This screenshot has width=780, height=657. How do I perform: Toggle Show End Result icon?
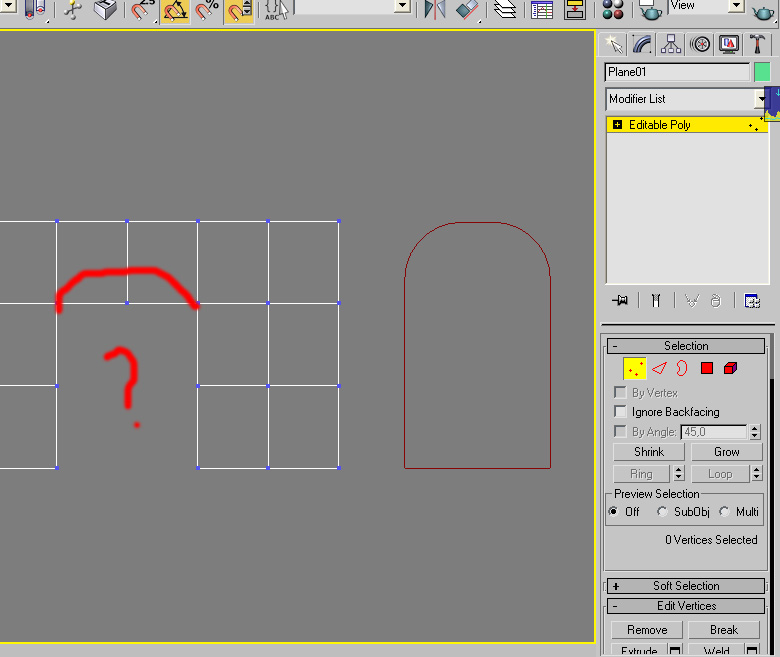(x=656, y=300)
